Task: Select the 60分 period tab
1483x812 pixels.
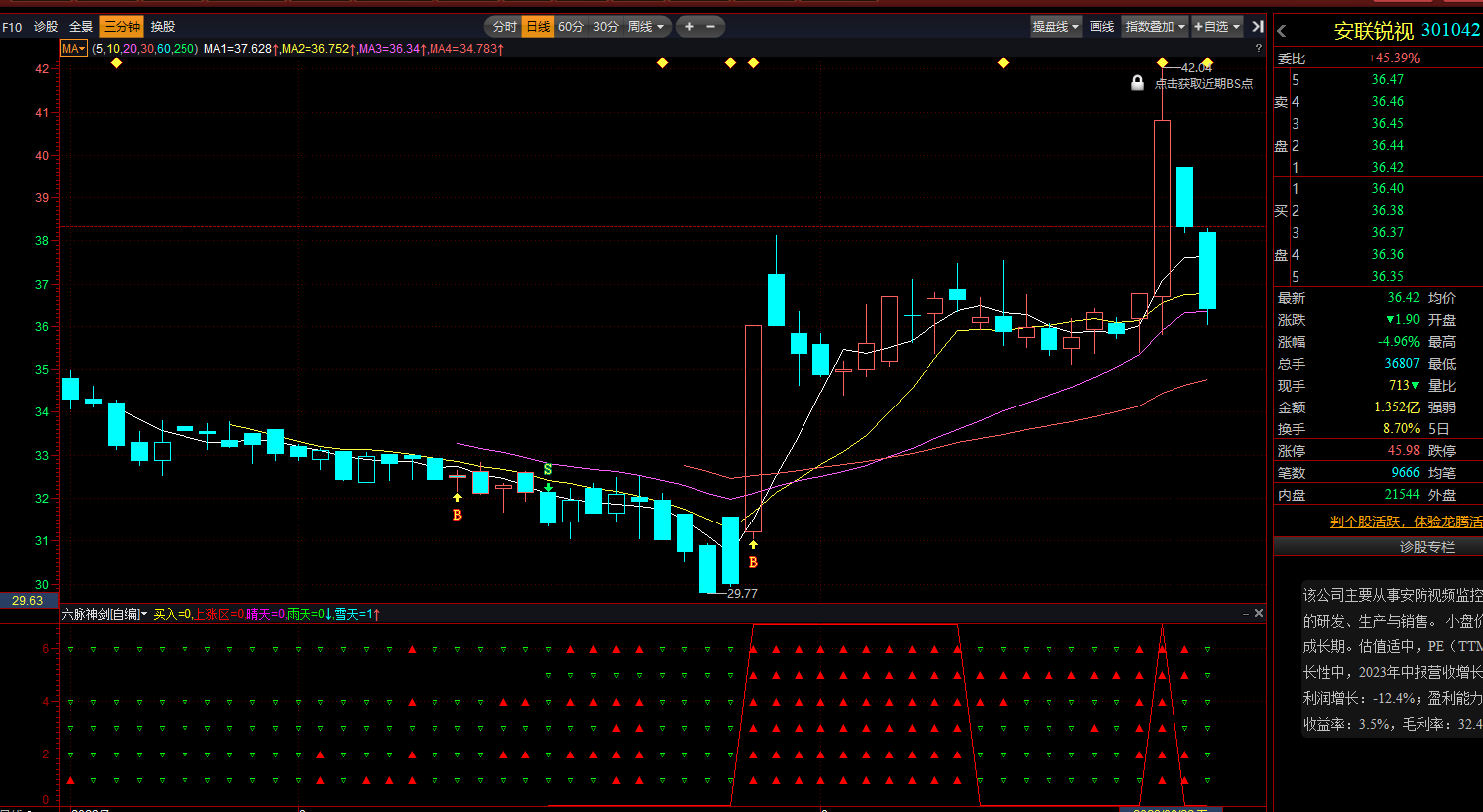Action: 571,27
